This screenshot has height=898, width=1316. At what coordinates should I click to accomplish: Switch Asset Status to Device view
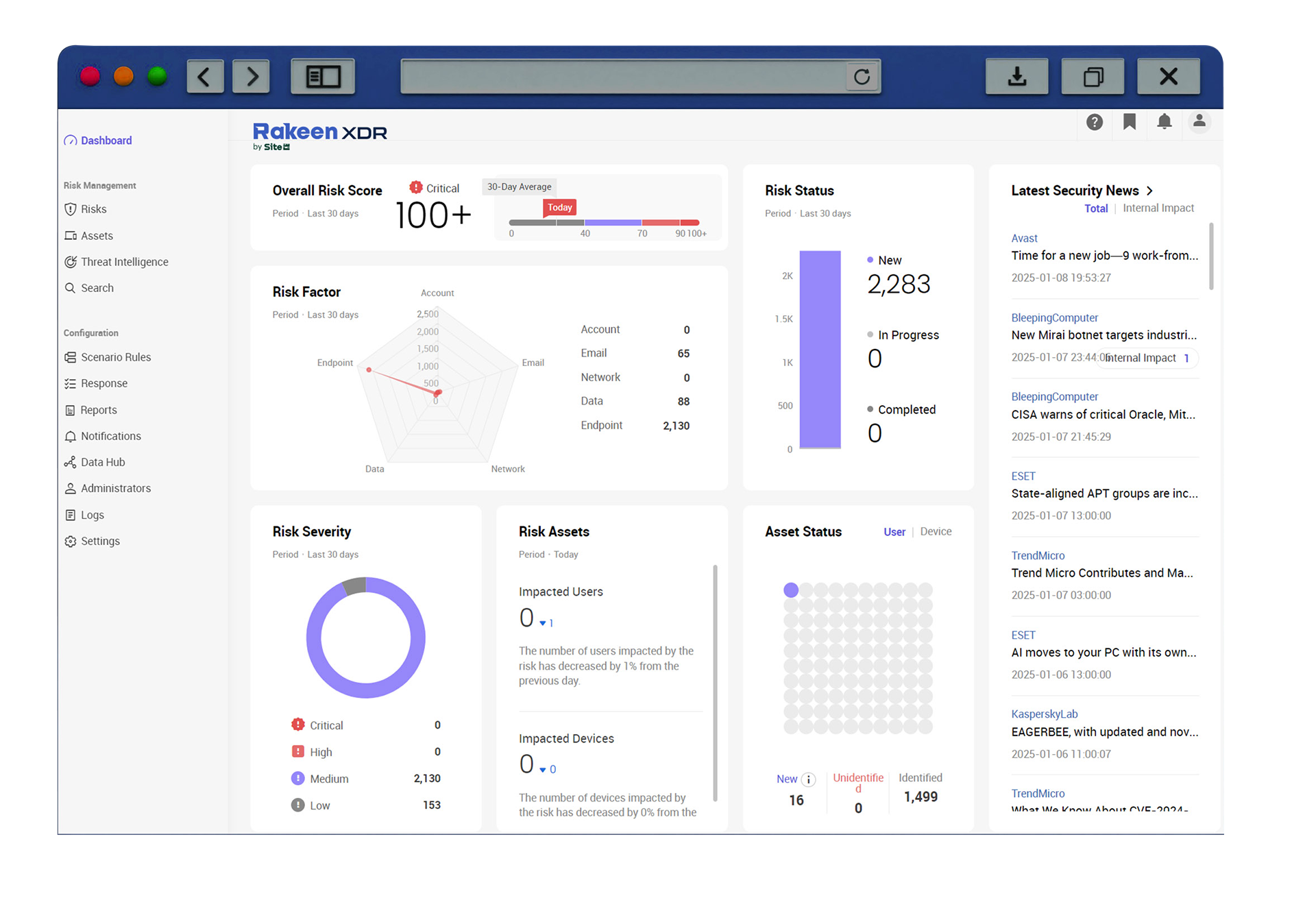point(936,532)
